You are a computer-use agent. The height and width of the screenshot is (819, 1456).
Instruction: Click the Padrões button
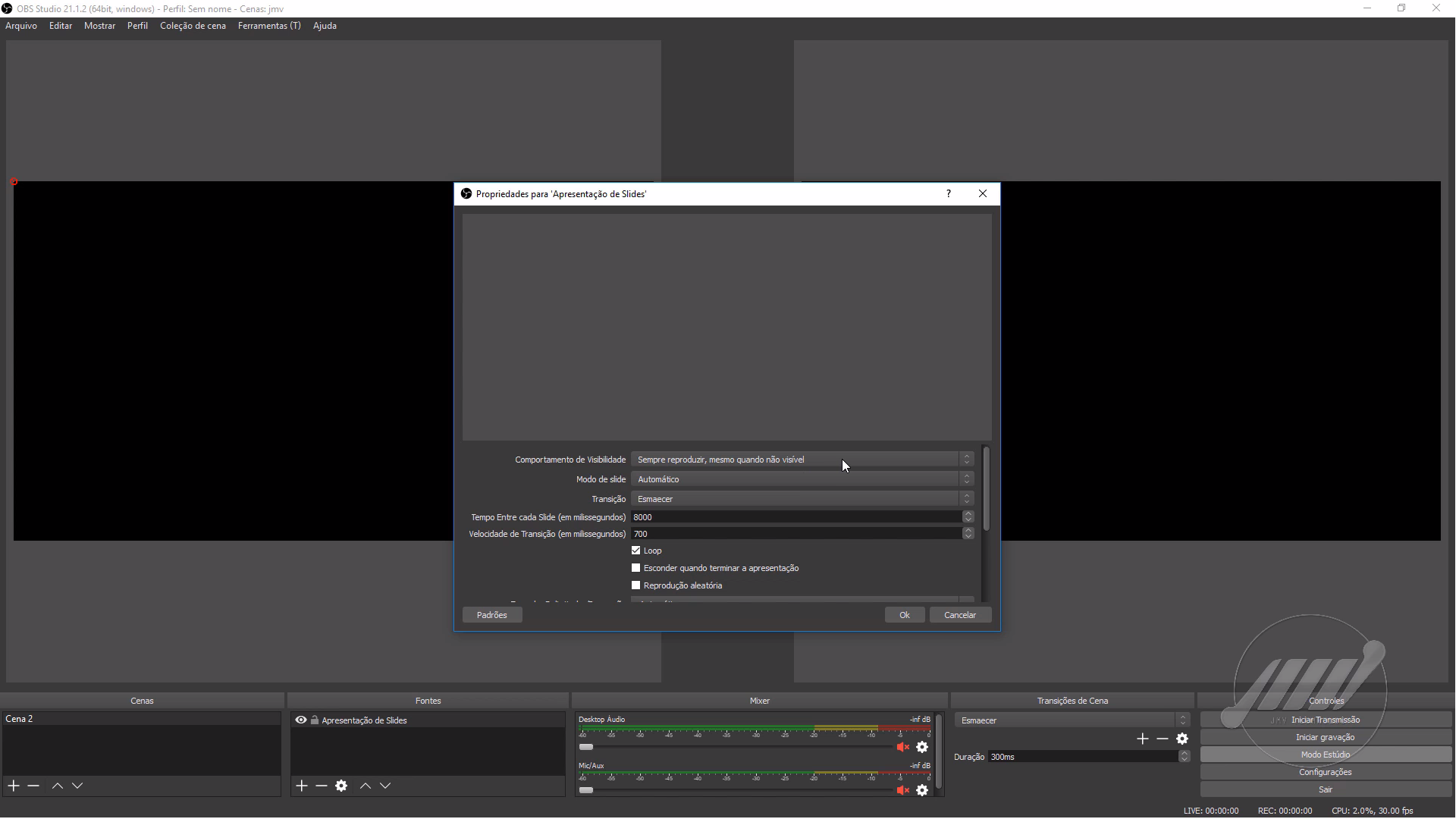491,615
